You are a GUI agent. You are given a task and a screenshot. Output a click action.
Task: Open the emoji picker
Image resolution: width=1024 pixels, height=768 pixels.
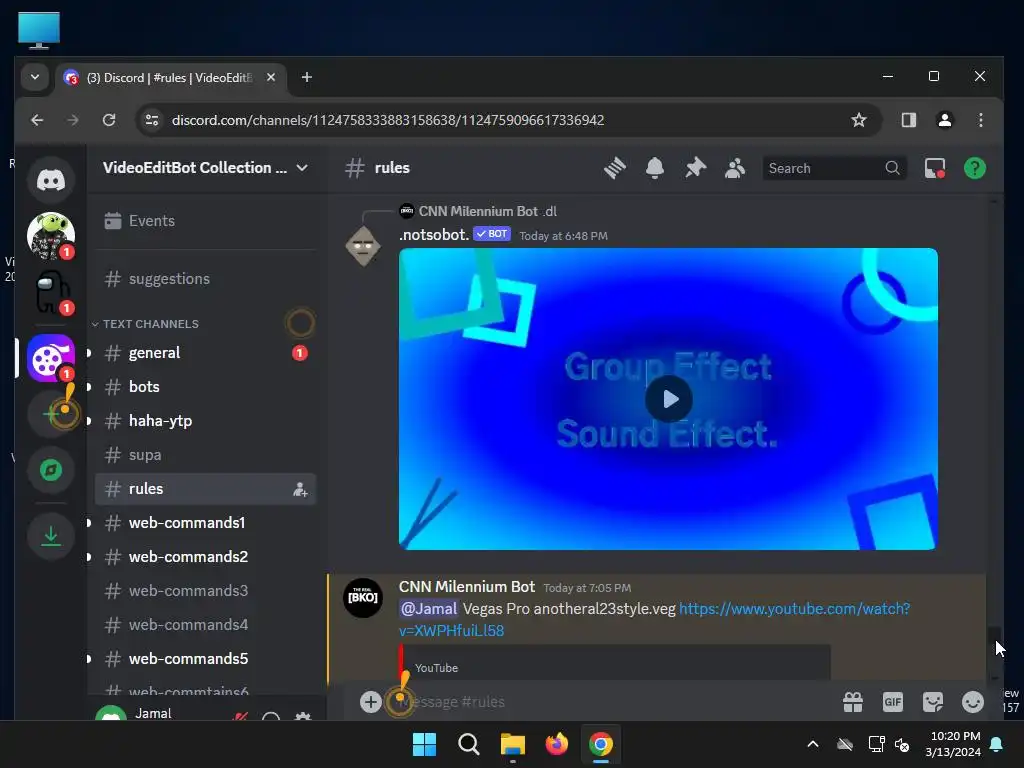tap(972, 702)
